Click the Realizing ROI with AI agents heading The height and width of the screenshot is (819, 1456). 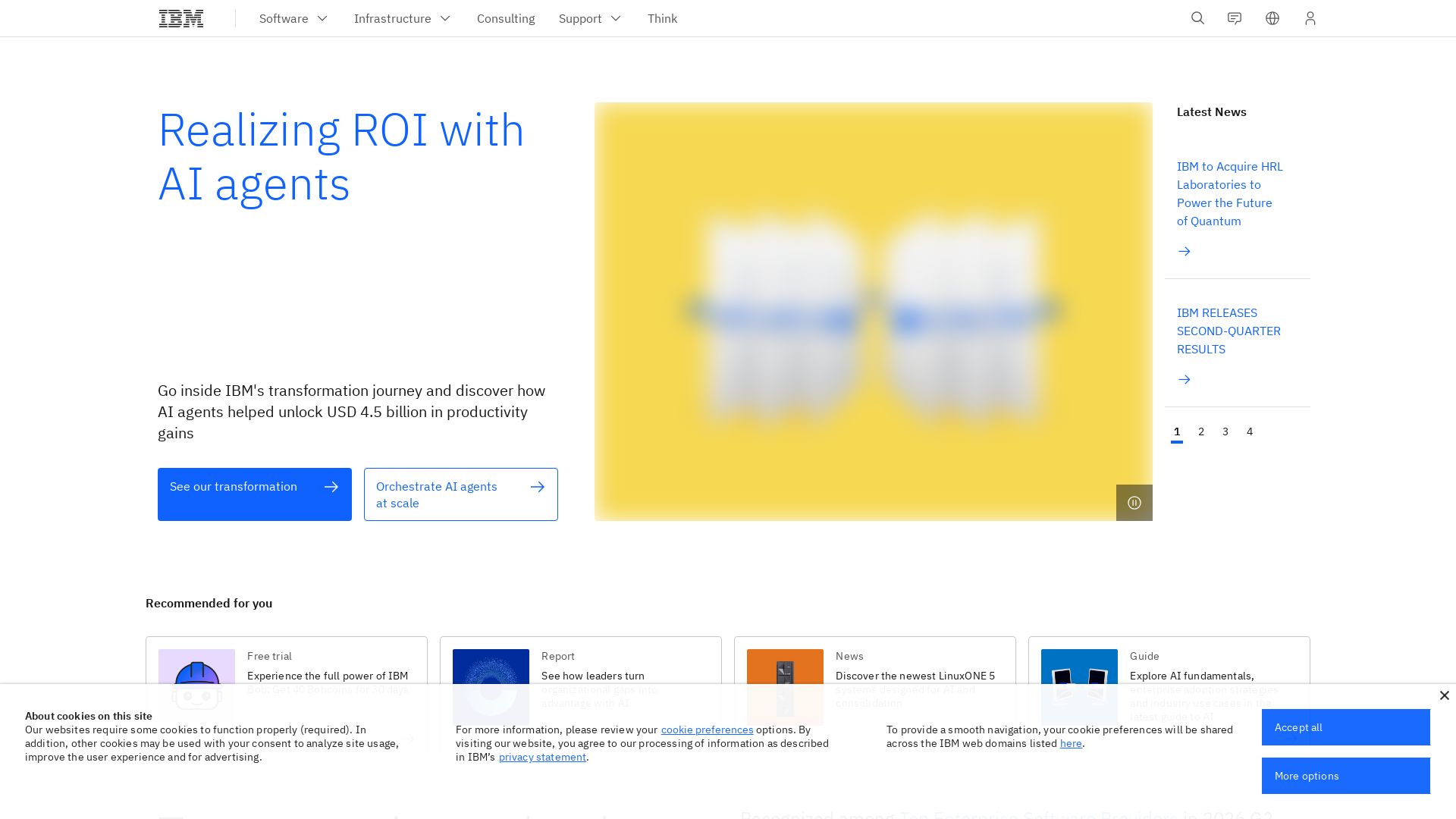[341, 157]
